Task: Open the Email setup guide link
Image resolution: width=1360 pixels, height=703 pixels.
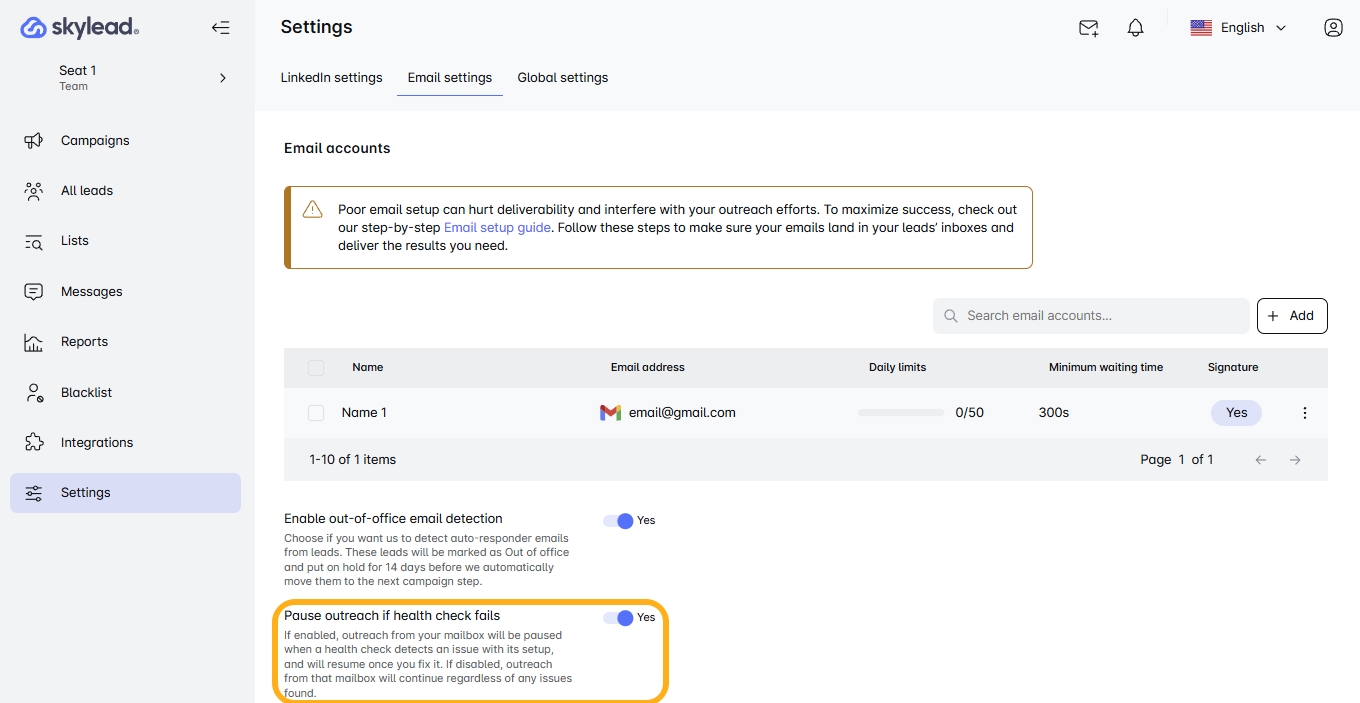Action: [x=497, y=228]
